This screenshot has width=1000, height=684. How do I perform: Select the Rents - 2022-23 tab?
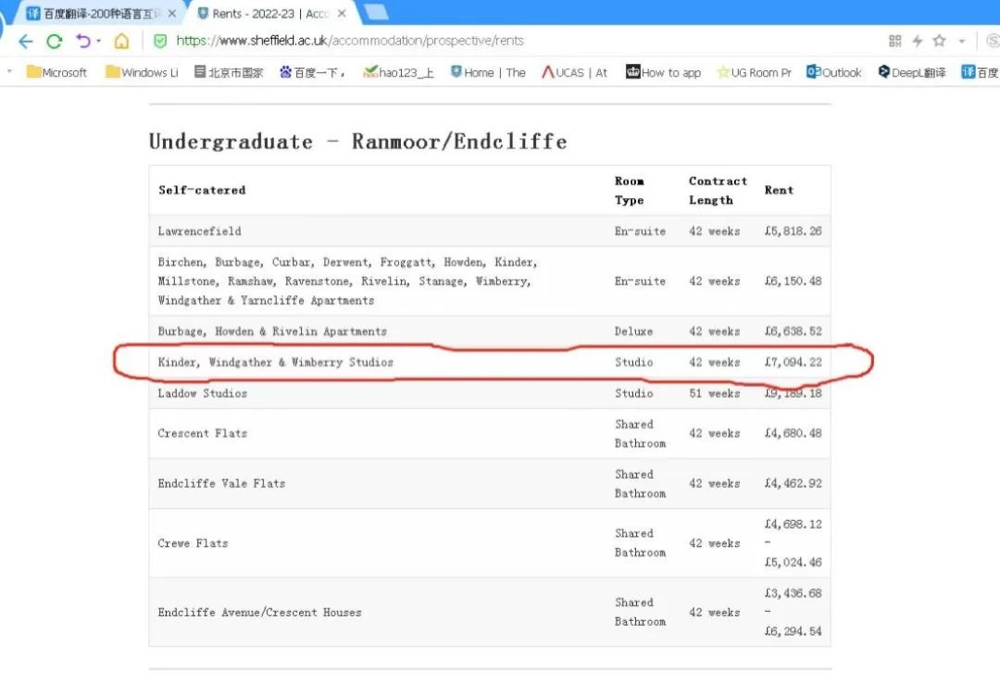tap(270, 13)
